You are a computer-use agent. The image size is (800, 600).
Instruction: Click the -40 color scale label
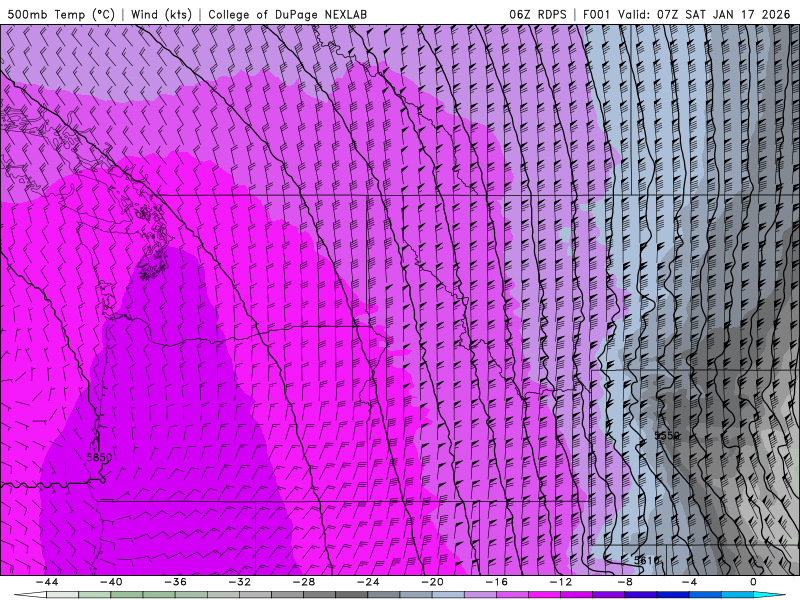111,582
